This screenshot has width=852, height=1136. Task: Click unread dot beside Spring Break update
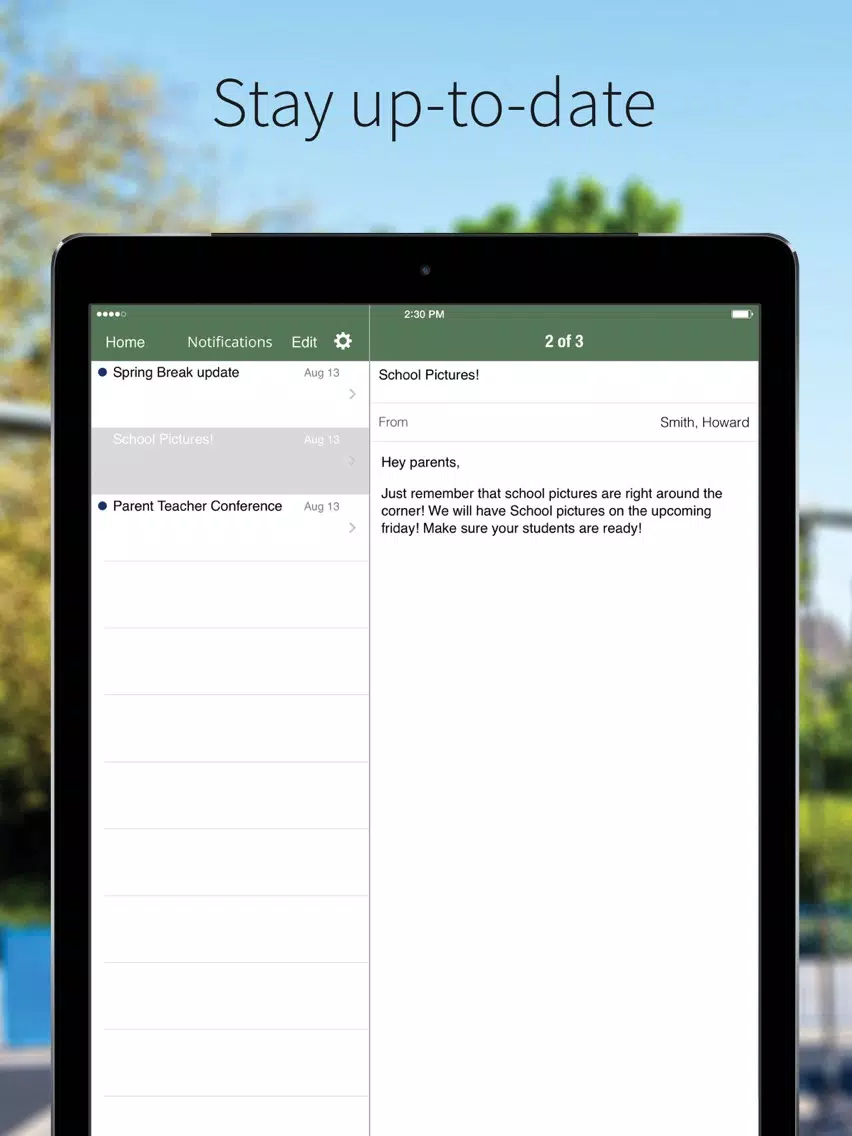pyautogui.click(x=102, y=372)
